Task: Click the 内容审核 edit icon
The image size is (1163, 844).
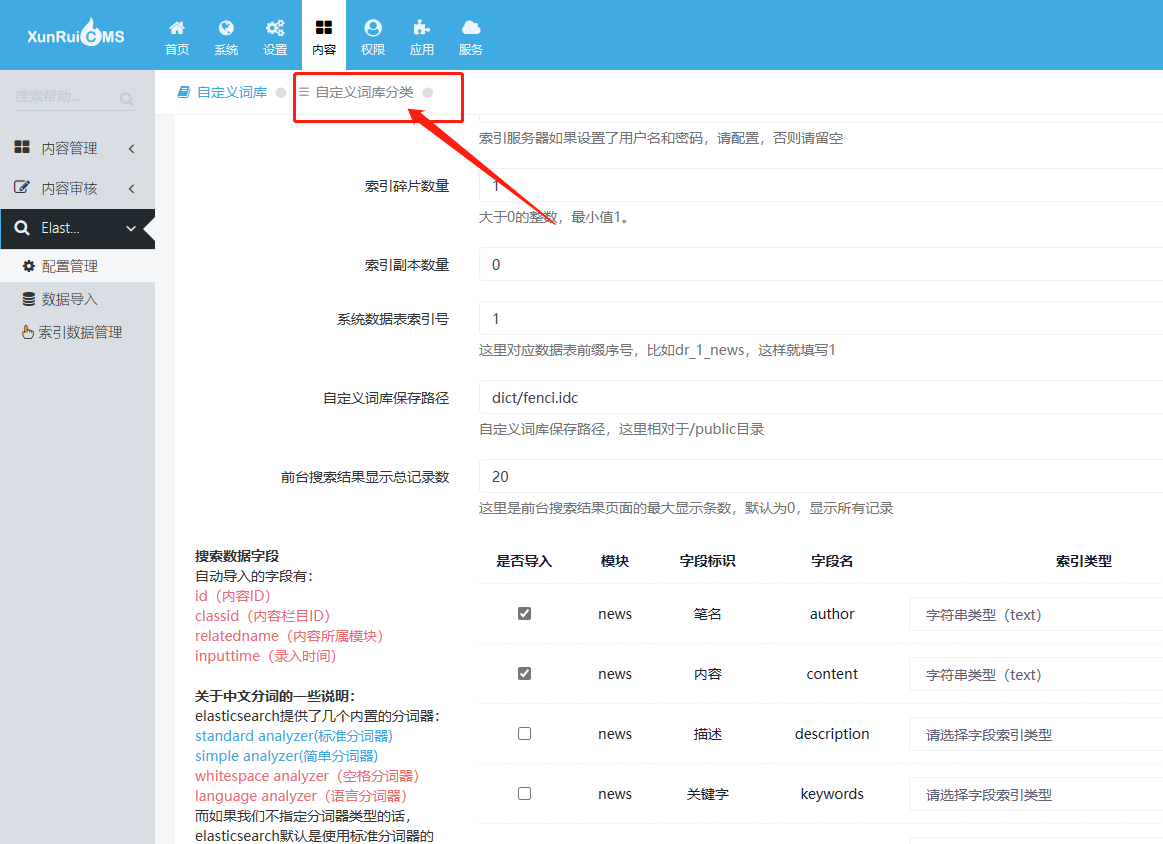Action: [x=22, y=187]
